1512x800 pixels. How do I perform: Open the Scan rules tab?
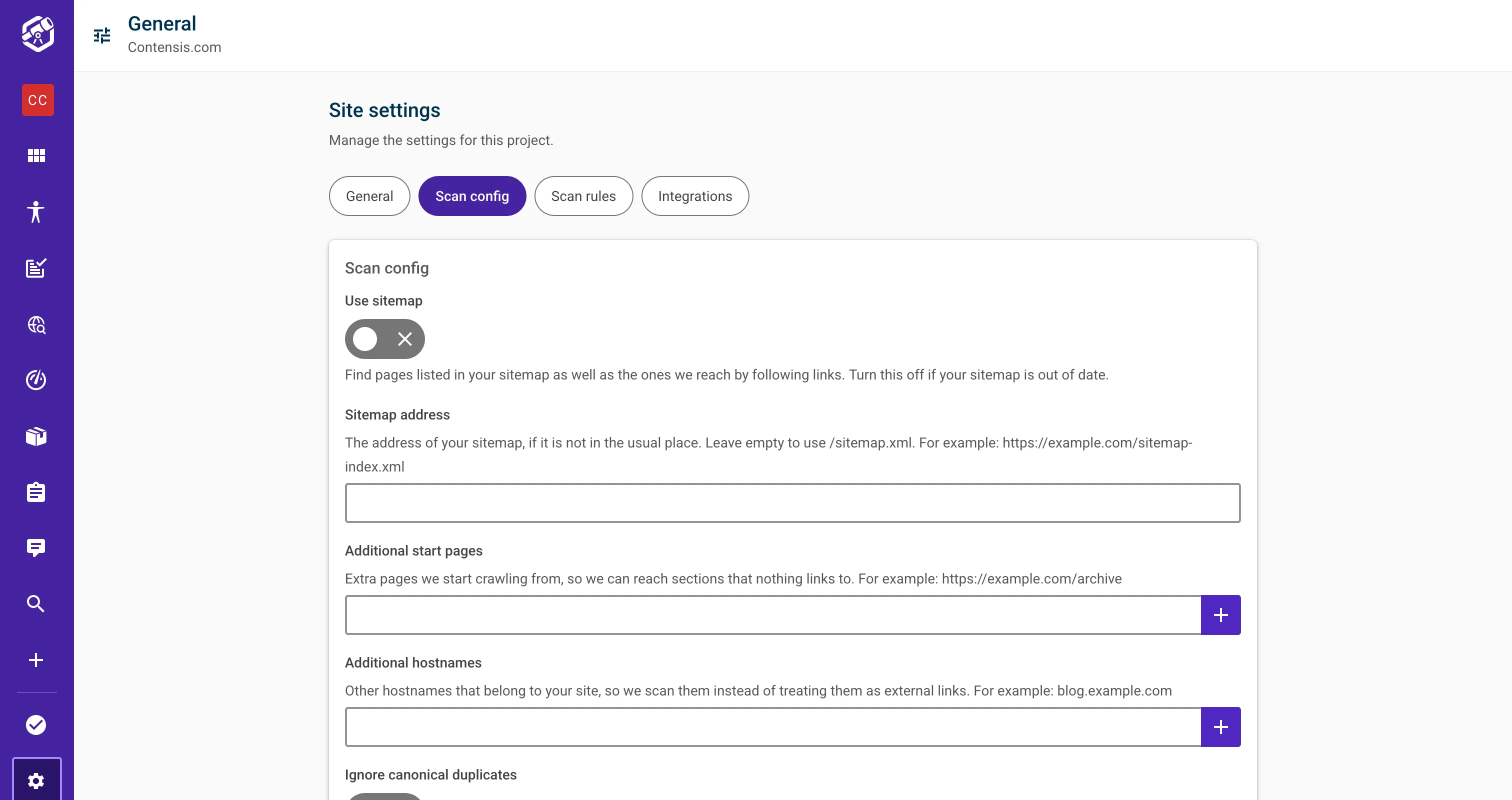pyautogui.click(x=583, y=196)
